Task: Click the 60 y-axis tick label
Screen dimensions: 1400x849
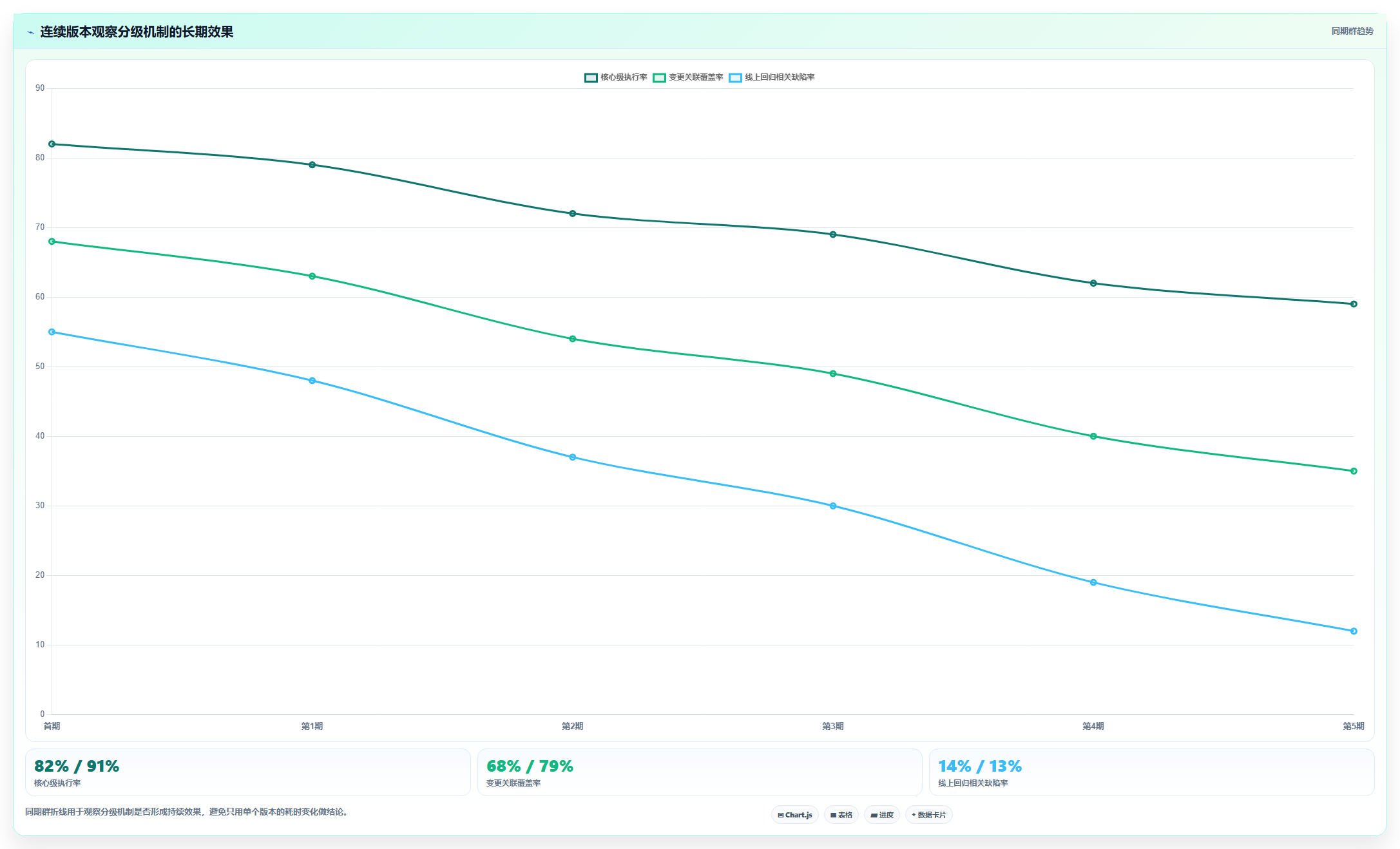Action: (40, 297)
